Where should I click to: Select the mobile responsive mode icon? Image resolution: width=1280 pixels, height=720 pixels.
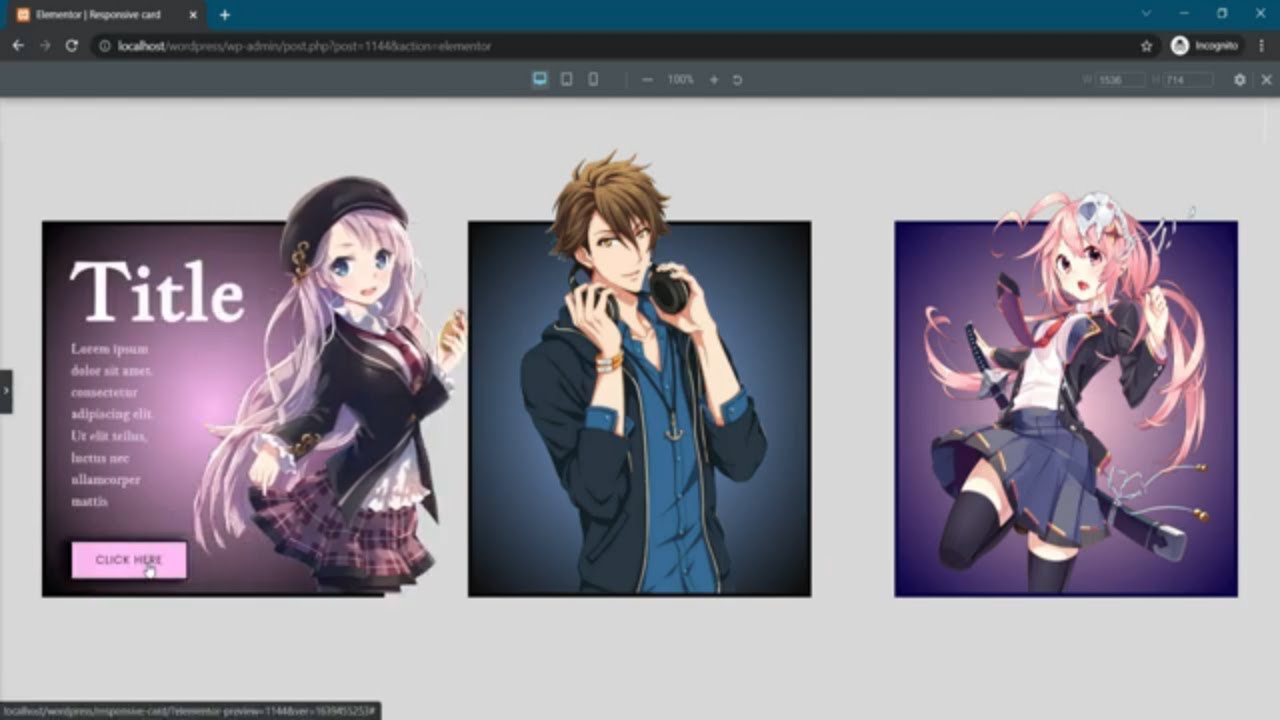593,79
